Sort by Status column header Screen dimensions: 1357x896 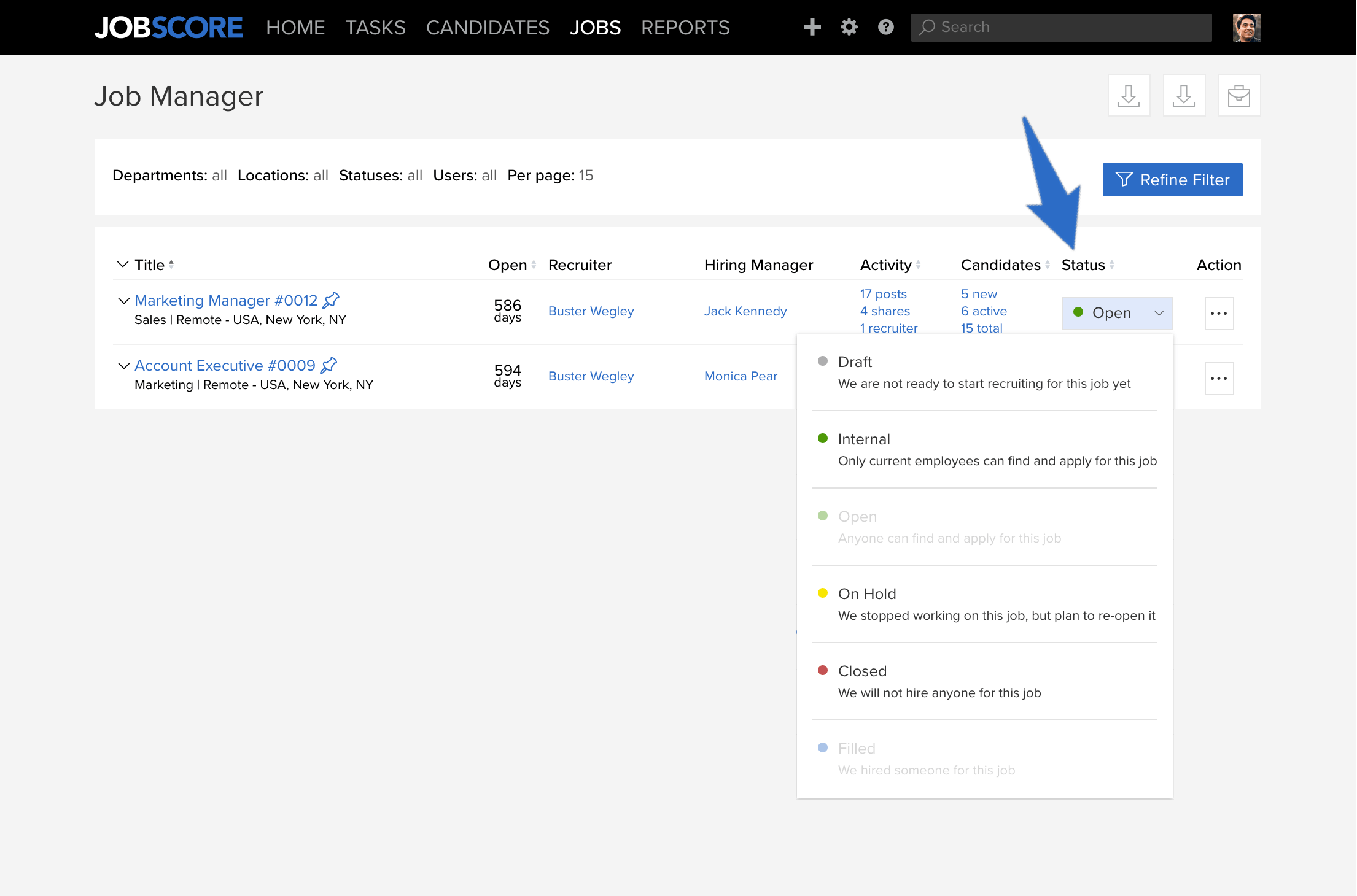(x=1087, y=265)
